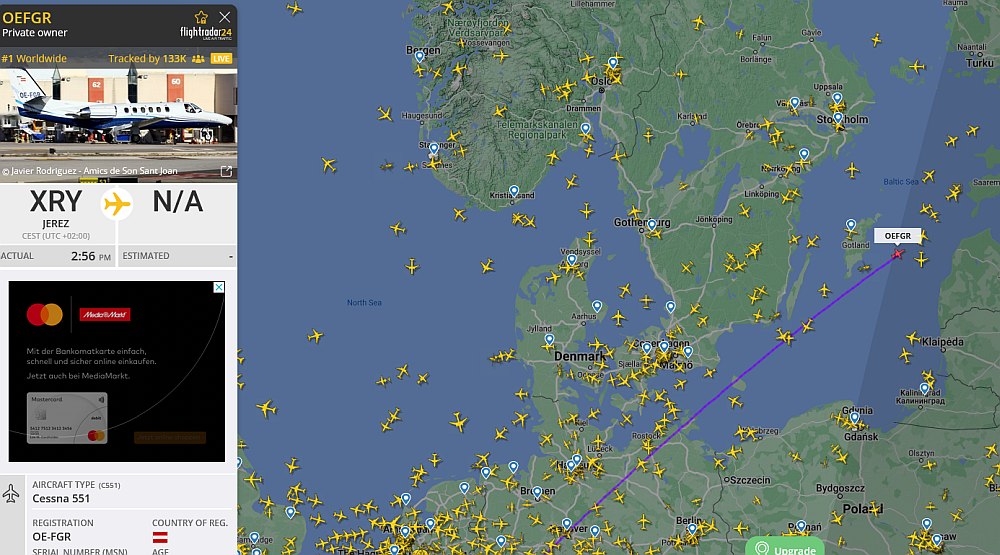Select the Aarhus airport pin
The height and width of the screenshot is (555, 1000).
point(597,307)
